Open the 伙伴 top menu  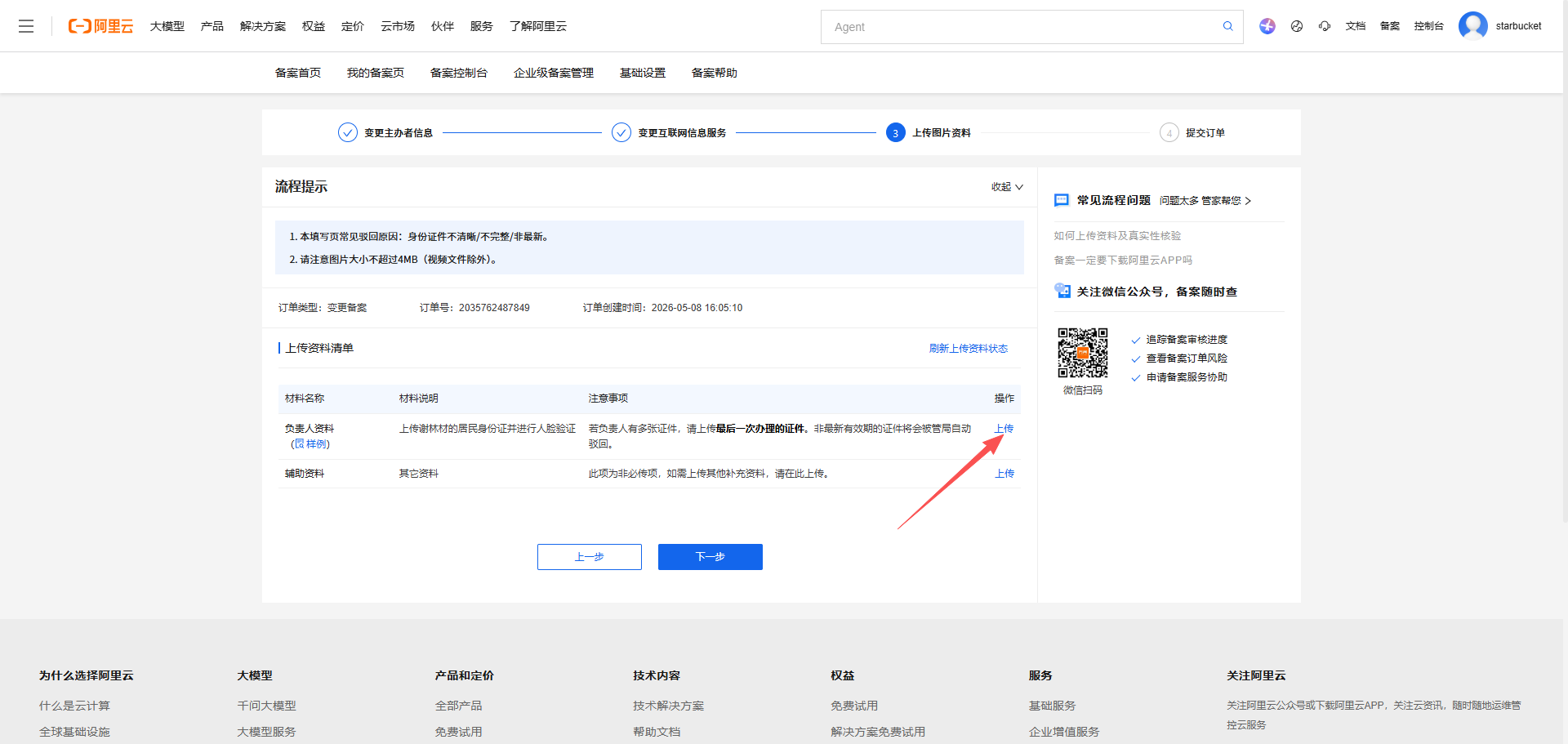click(x=443, y=26)
